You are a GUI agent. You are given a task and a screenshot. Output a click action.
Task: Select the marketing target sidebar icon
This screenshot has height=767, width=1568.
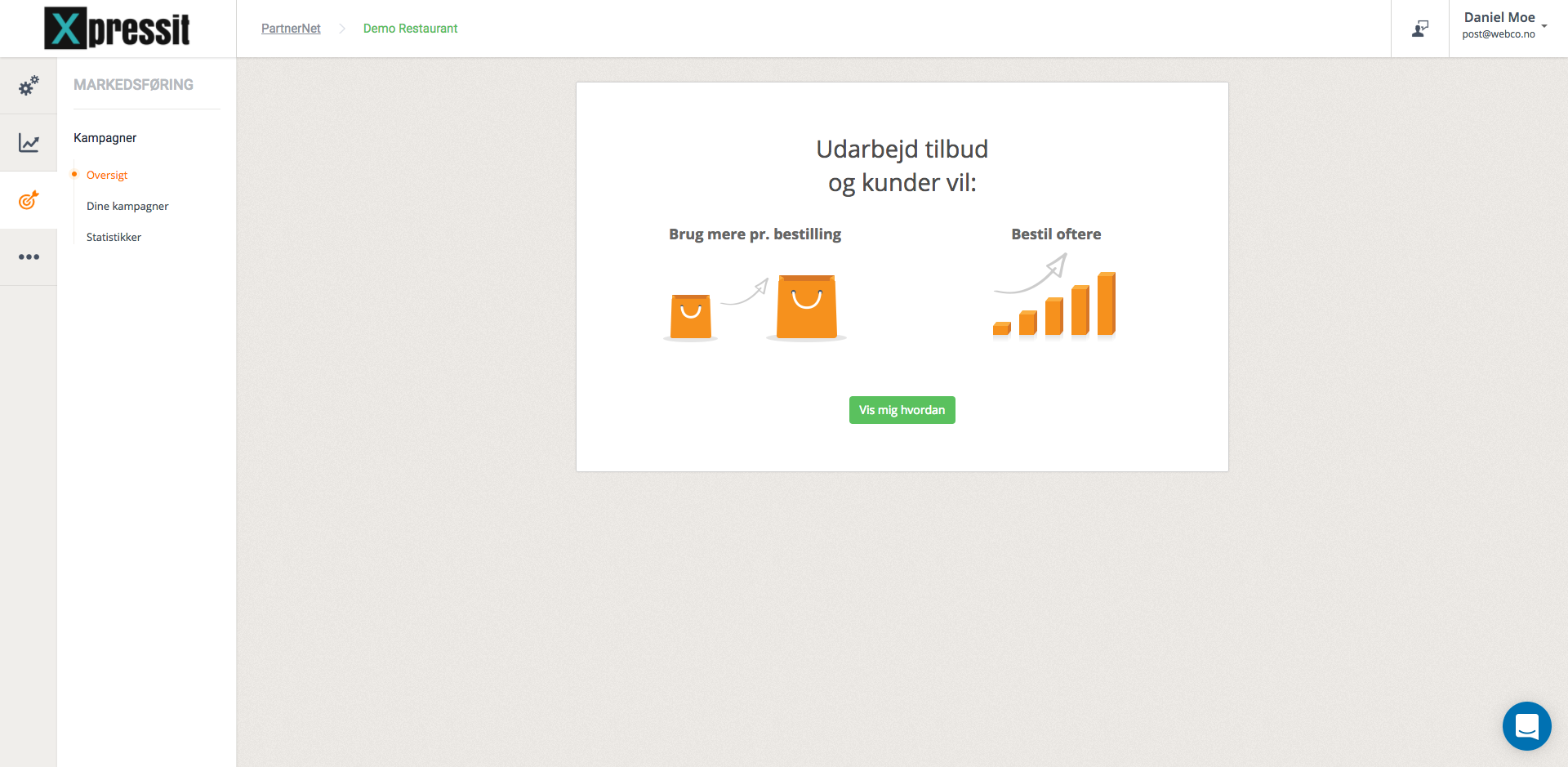tap(29, 200)
